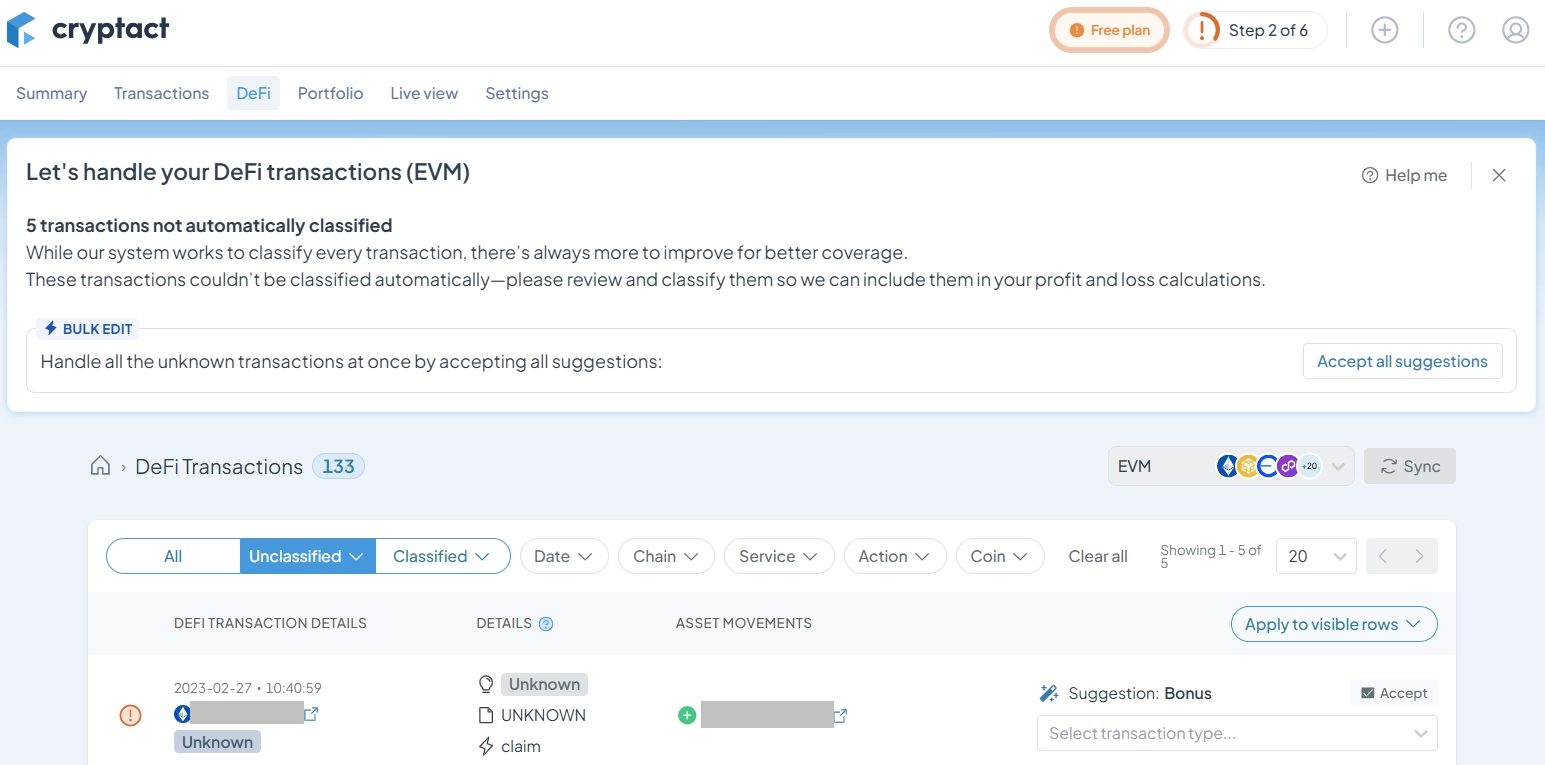Click the DETAILS column help icon
Screen dimensions: 1545x765
coord(546,624)
